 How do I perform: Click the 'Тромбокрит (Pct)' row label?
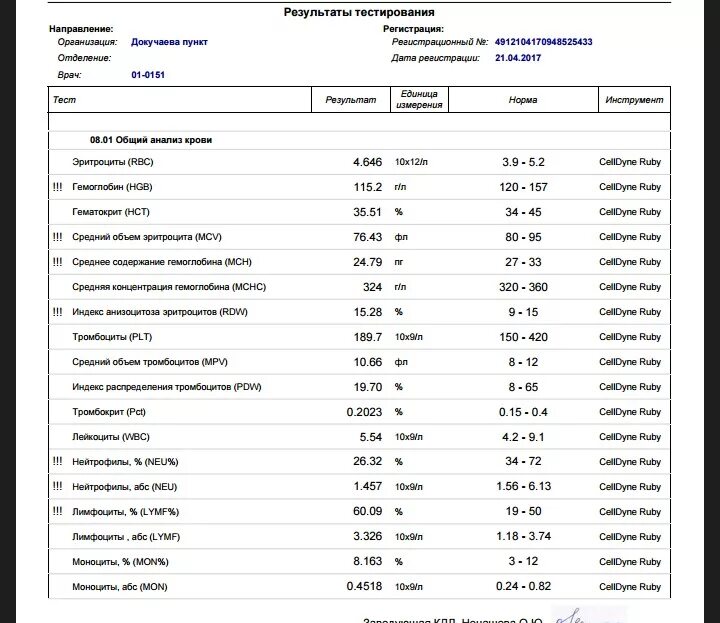coord(109,412)
